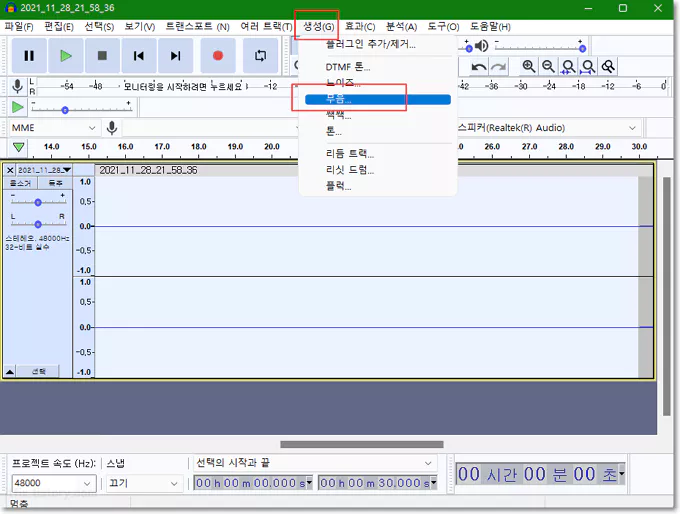Click the timeline green triangle playhead icon
This screenshot has width=680, height=514.
18,147
